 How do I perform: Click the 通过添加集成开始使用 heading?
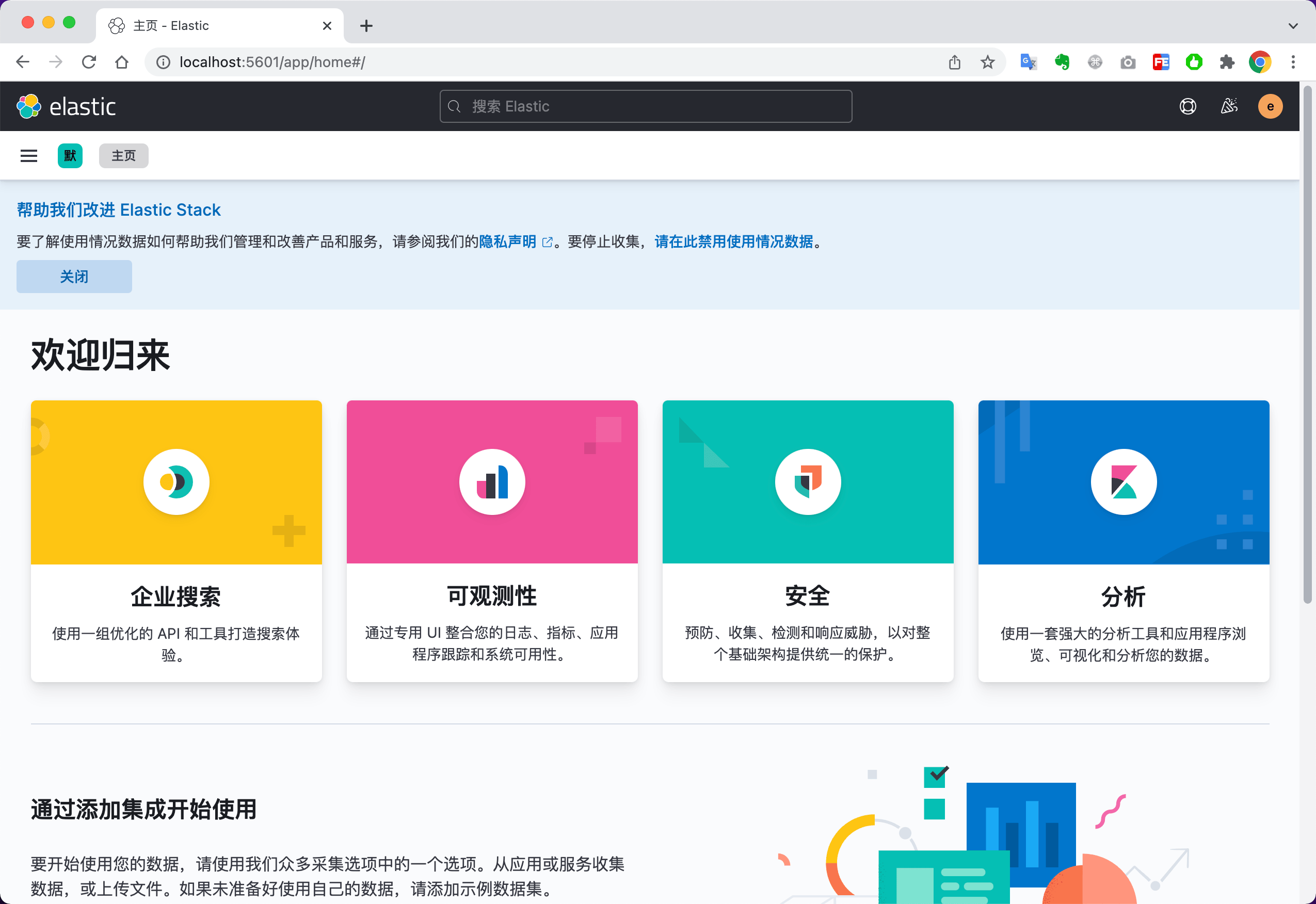[x=143, y=810]
